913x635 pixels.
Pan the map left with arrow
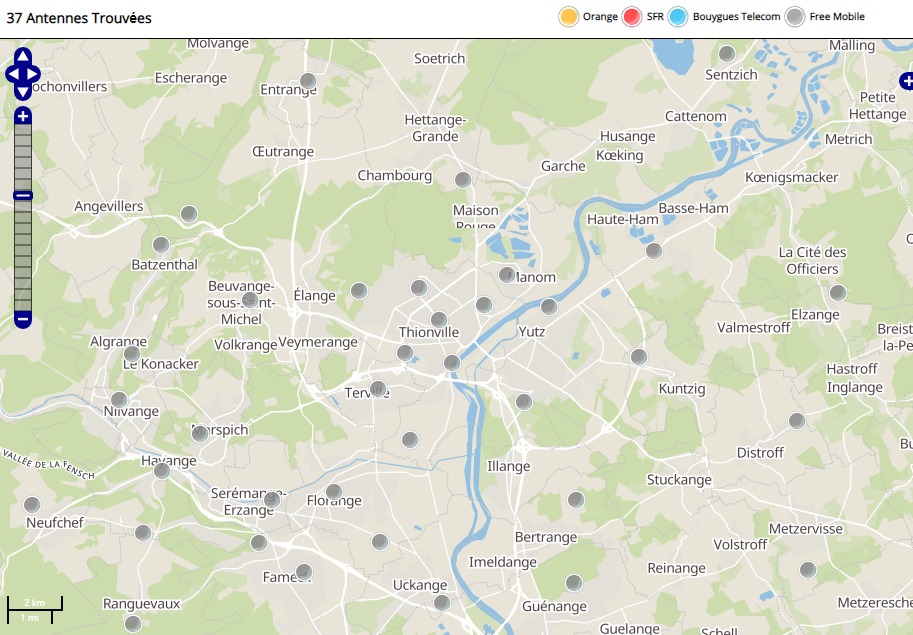click(12, 74)
